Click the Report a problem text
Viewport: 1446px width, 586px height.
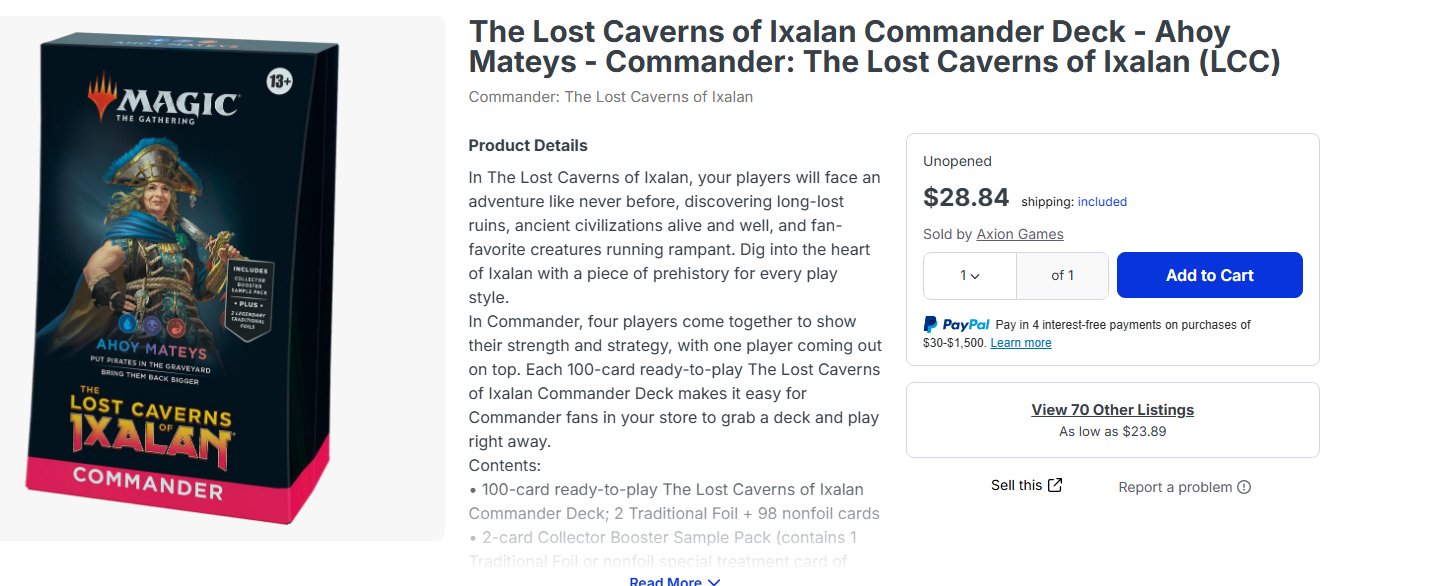coord(1175,487)
